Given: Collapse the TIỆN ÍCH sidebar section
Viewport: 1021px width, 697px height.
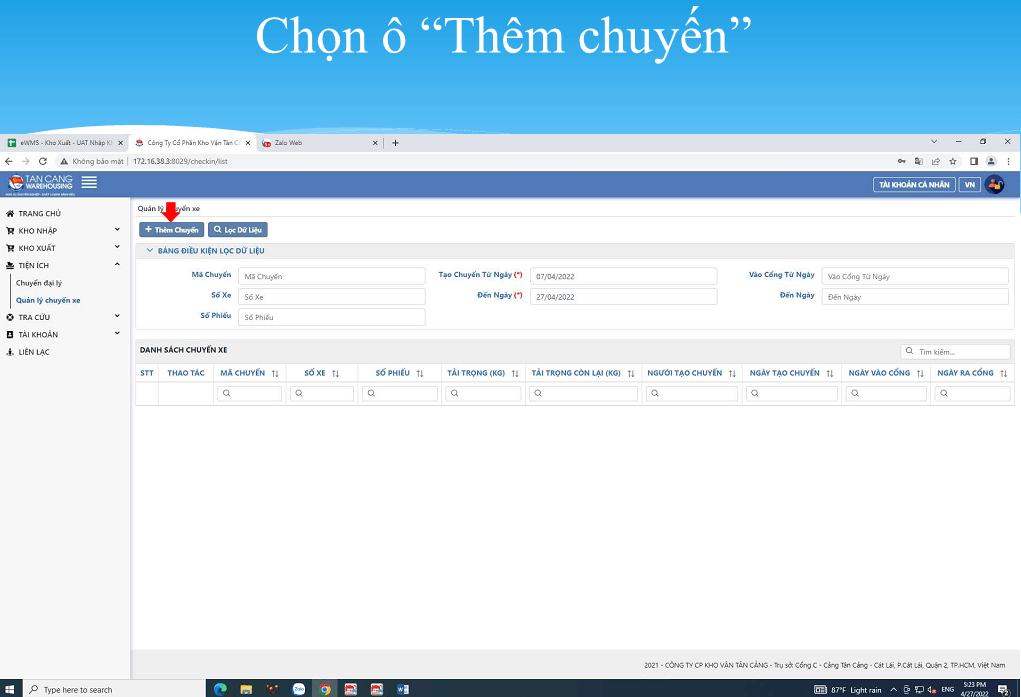Looking at the screenshot, I should pyautogui.click(x=63, y=265).
